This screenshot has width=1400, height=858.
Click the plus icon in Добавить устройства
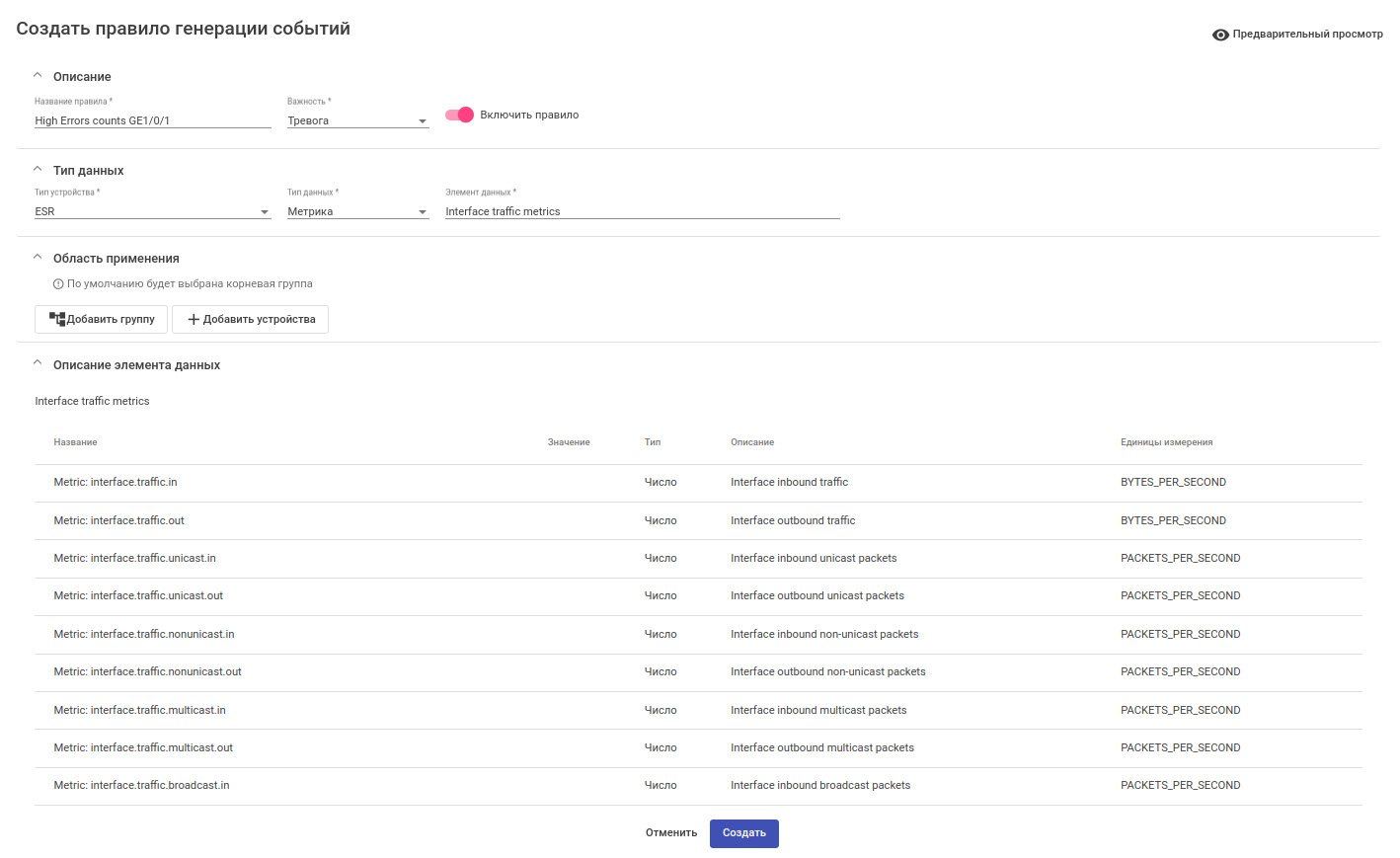point(194,320)
